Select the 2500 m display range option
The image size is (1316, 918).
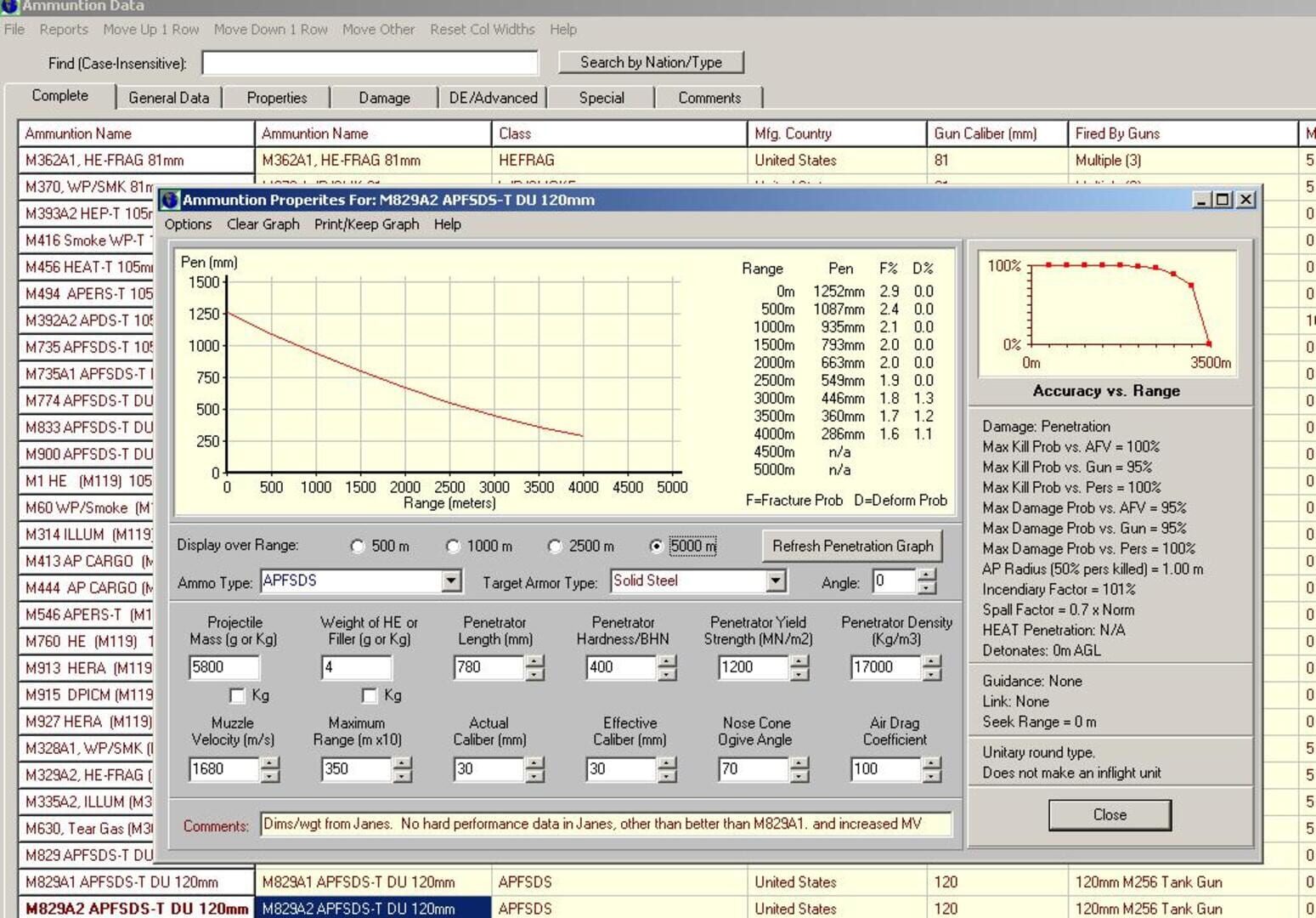click(556, 546)
